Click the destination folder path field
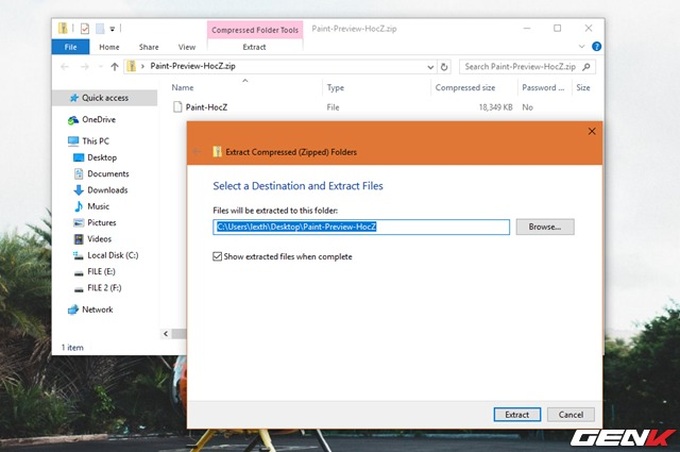Screen dimensions: 680x452 coord(361,227)
